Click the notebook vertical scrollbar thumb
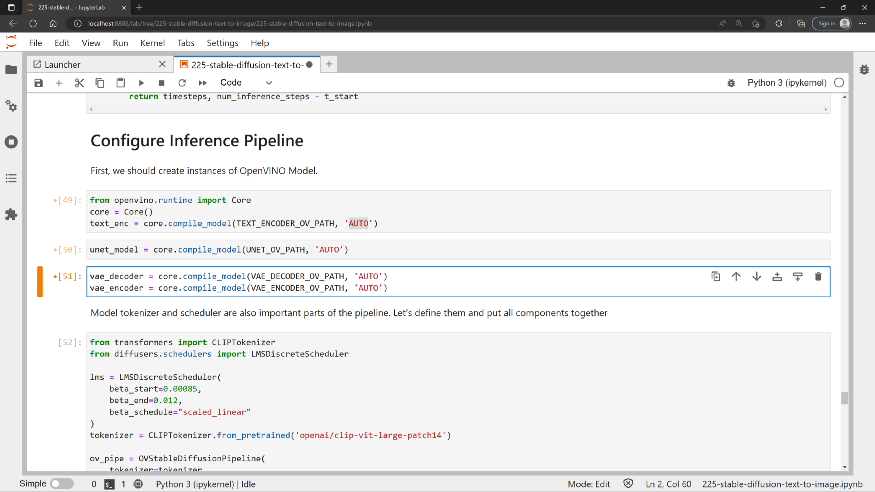Image resolution: width=875 pixels, height=492 pixels. (x=844, y=398)
